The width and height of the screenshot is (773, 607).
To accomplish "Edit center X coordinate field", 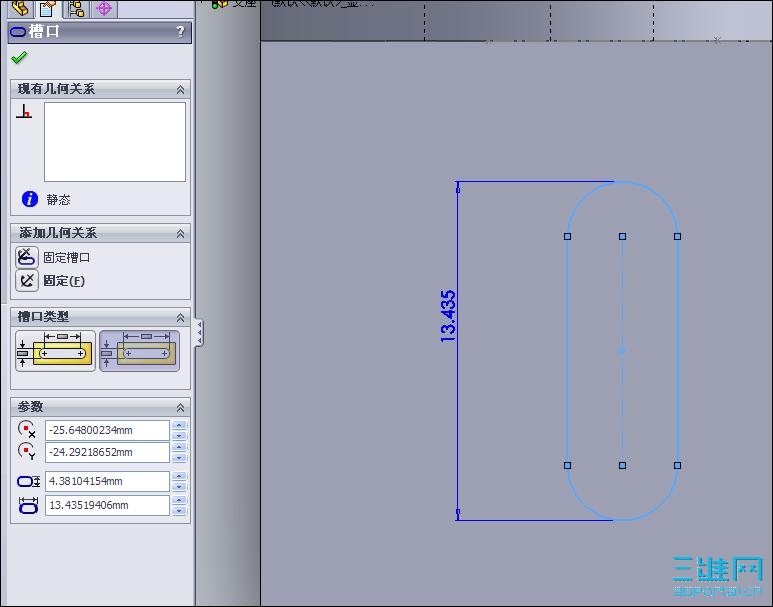I will [x=107, y=430].
